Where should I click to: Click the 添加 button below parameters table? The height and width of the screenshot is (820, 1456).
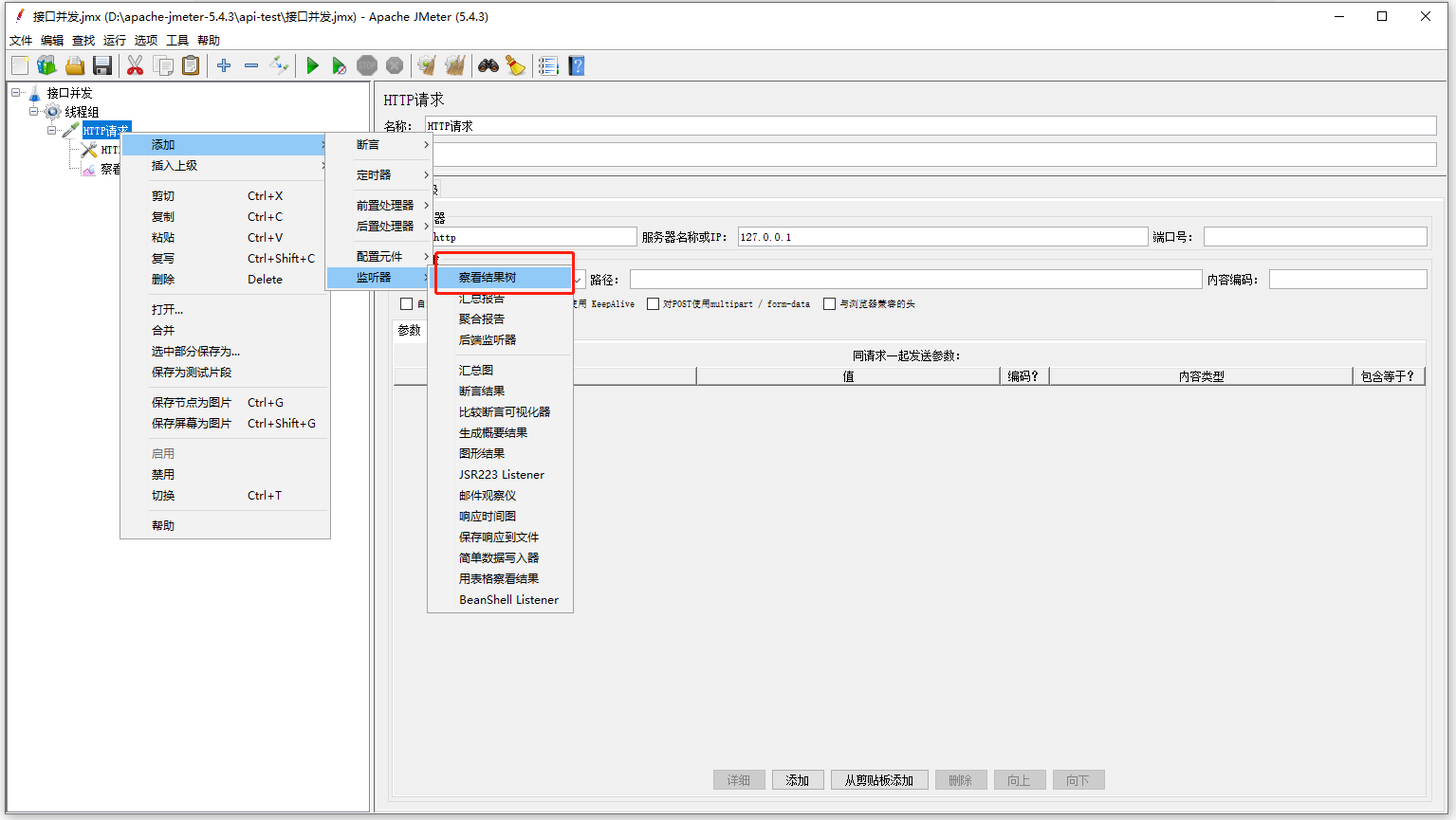point(798,780)
